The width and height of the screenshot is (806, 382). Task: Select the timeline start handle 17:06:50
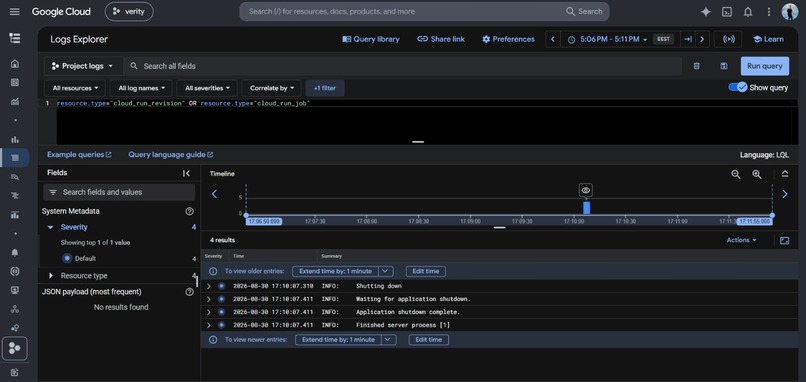coord(246,215)
